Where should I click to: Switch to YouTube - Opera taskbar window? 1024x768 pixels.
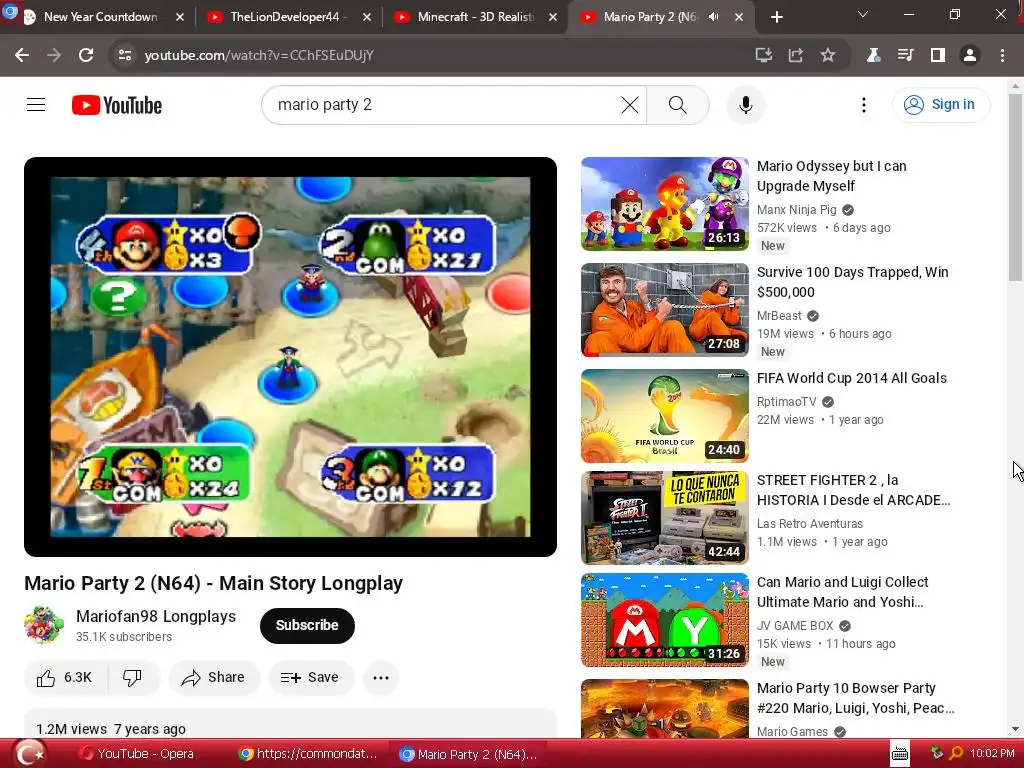click(x=137, y=754)
